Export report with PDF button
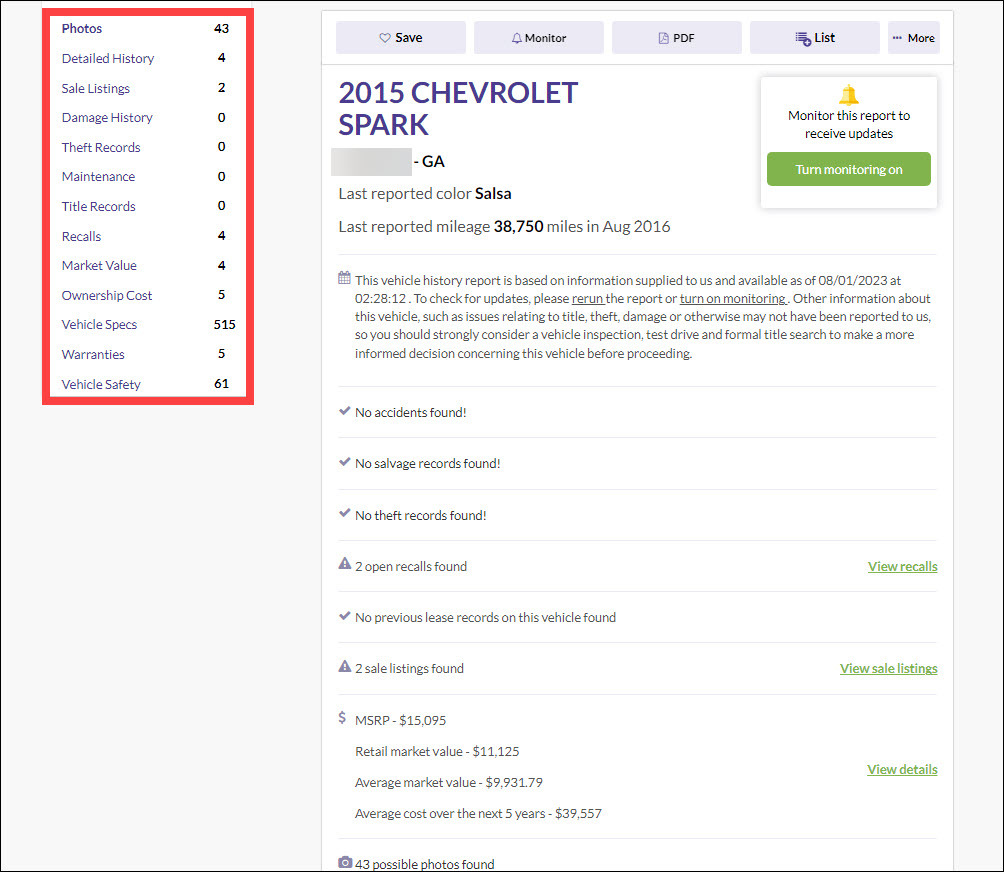The image size is (1004, 872). tap(677, 38)
